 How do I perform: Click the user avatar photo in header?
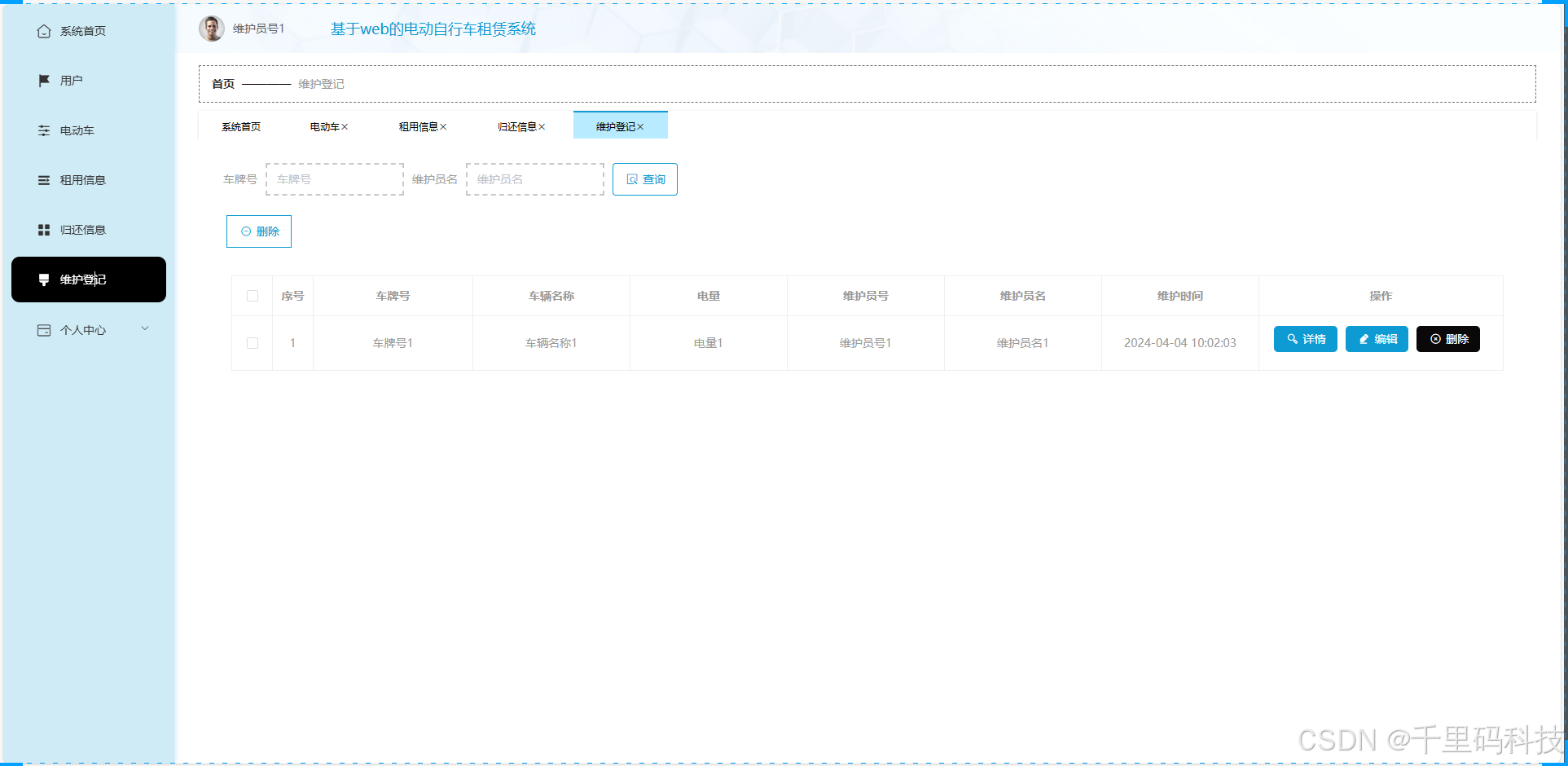[x=212, y=29]
